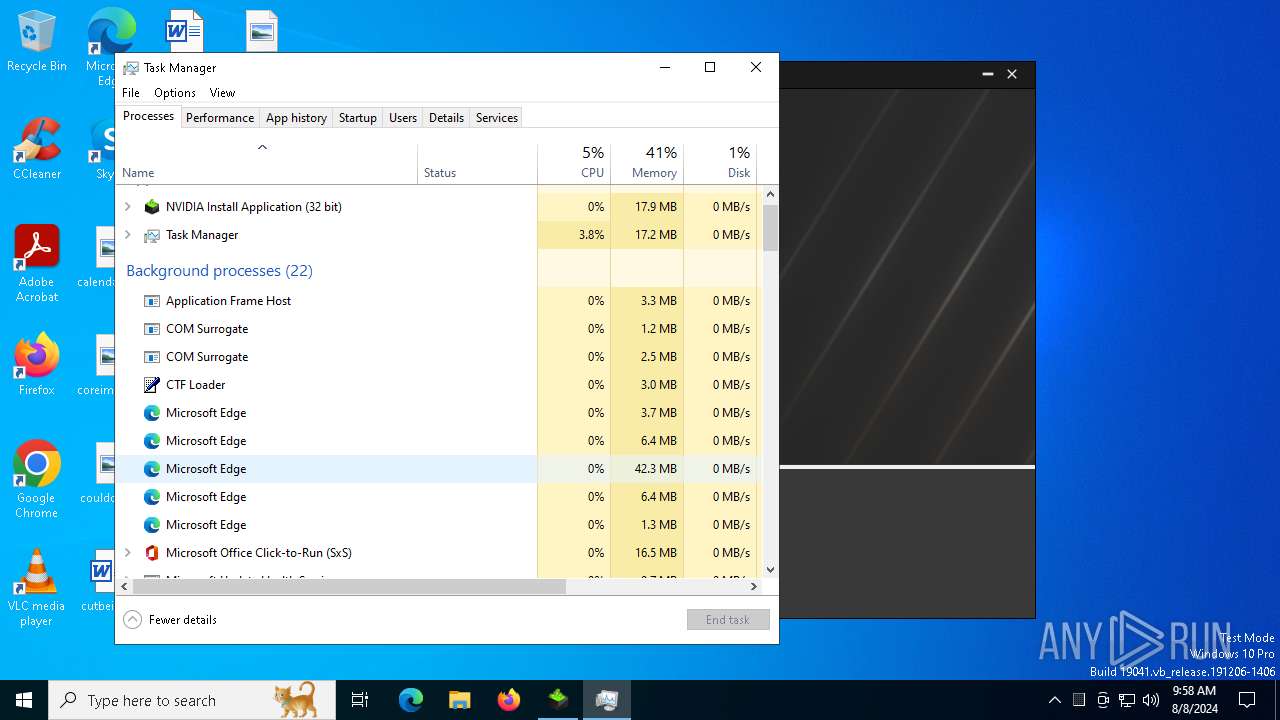Open Task View on the taskbar
This screenshot has width=1280, height=720.
coord(360,700)
